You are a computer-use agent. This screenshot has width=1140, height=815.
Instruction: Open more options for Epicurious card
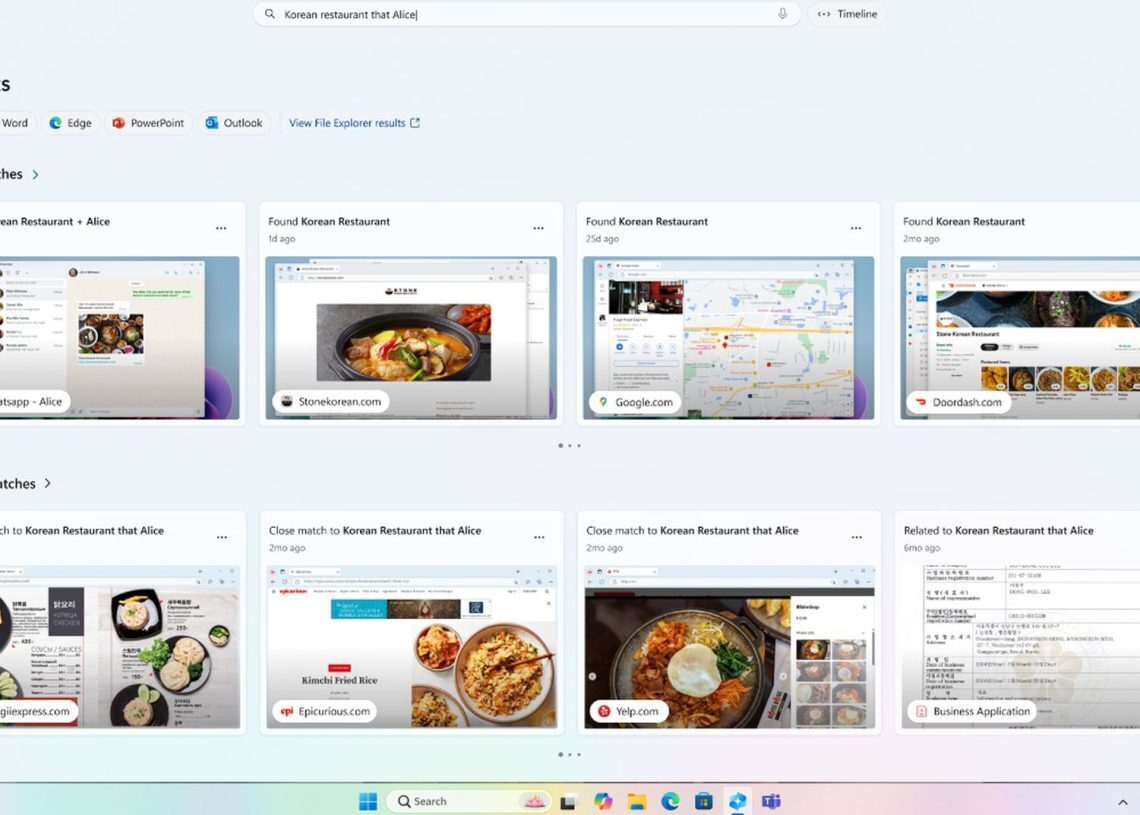point(539,537)
